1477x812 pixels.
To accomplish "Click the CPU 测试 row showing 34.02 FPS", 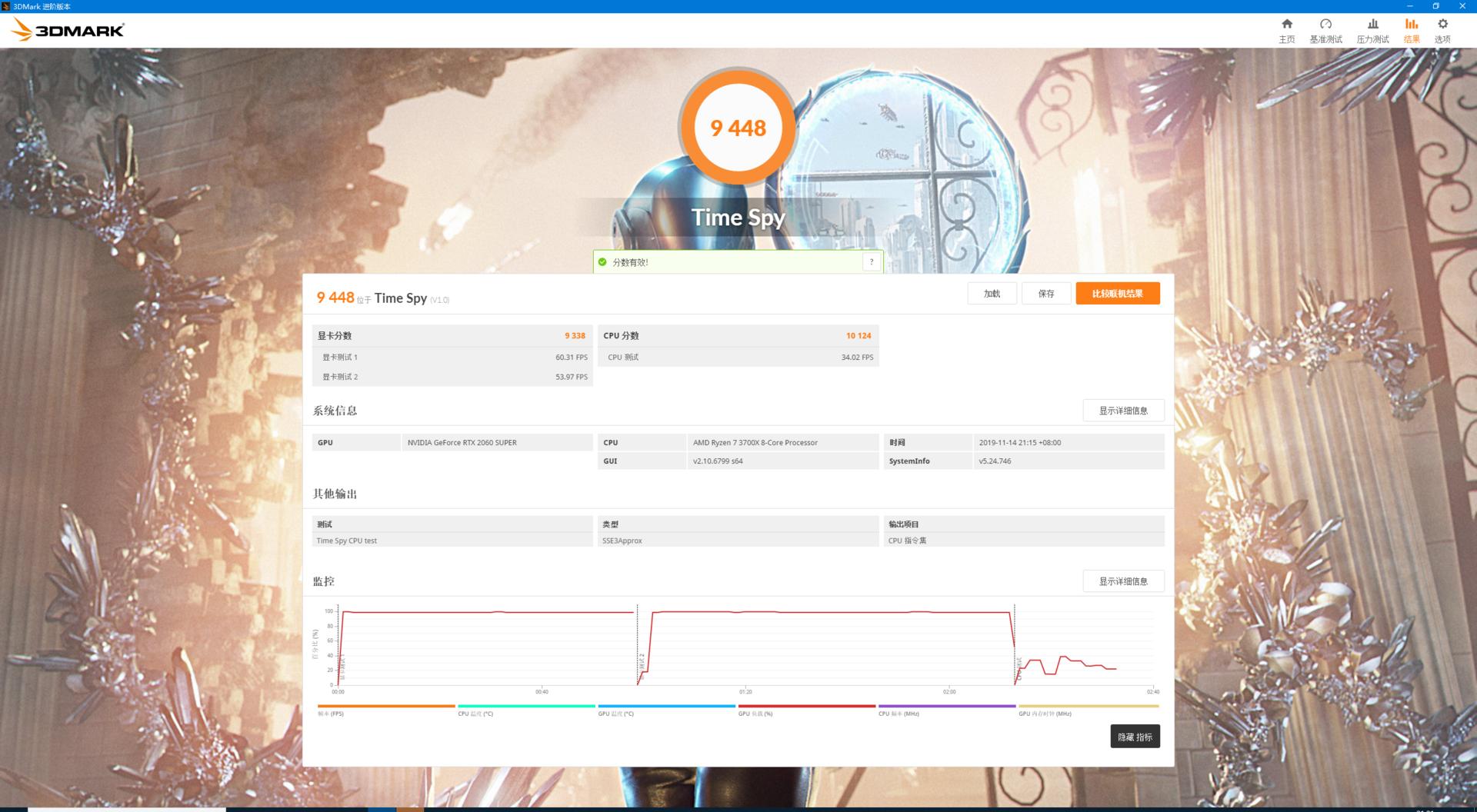I will [738, 358].
